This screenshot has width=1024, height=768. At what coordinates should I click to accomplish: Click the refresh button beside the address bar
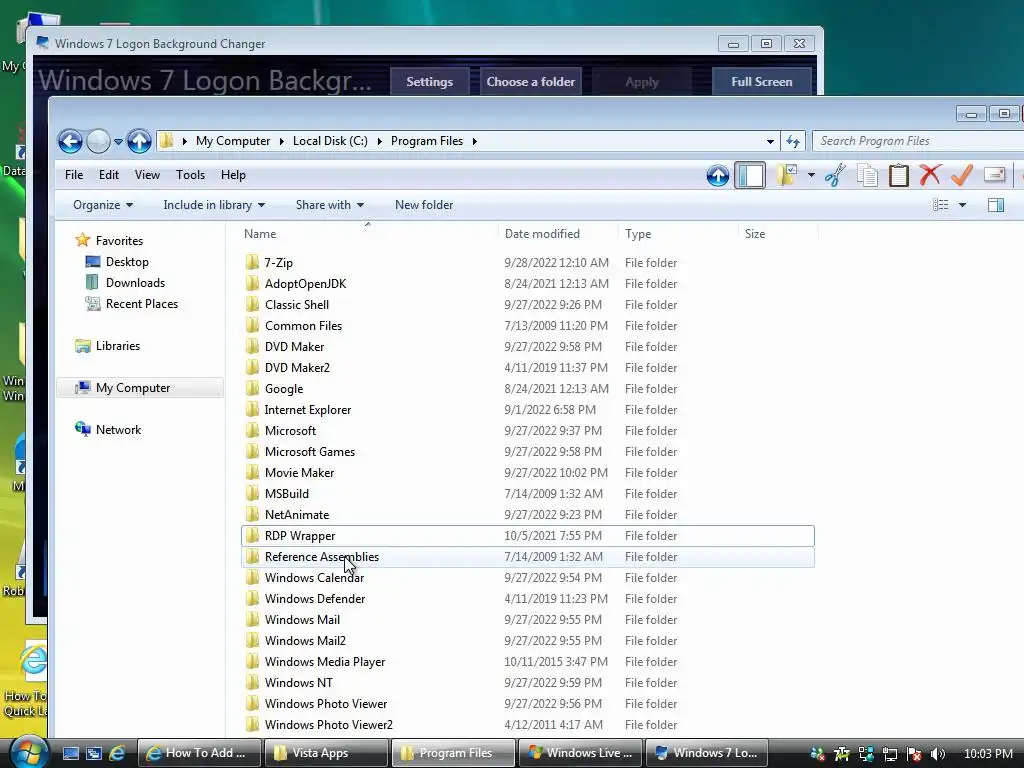point(793,141)
